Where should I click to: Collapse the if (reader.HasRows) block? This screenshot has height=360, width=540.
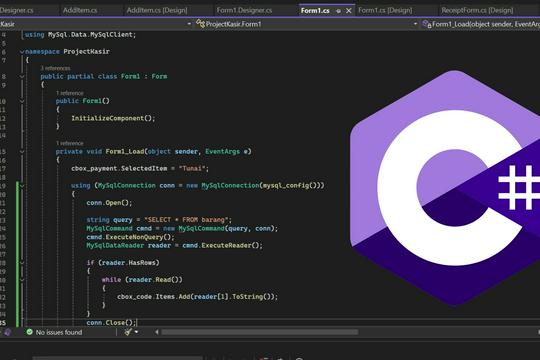tap(22, 263)
